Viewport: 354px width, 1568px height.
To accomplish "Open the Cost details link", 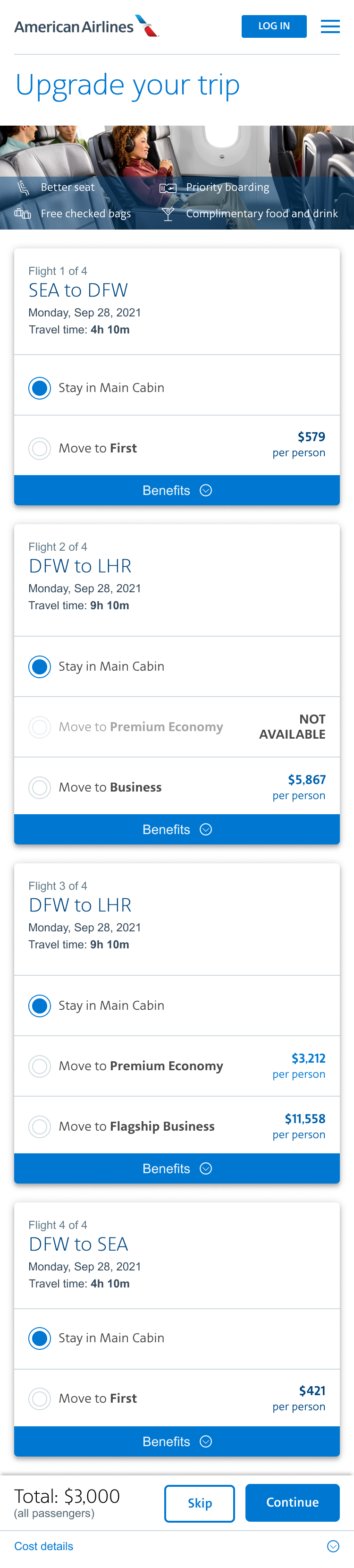I will 44,1546.
